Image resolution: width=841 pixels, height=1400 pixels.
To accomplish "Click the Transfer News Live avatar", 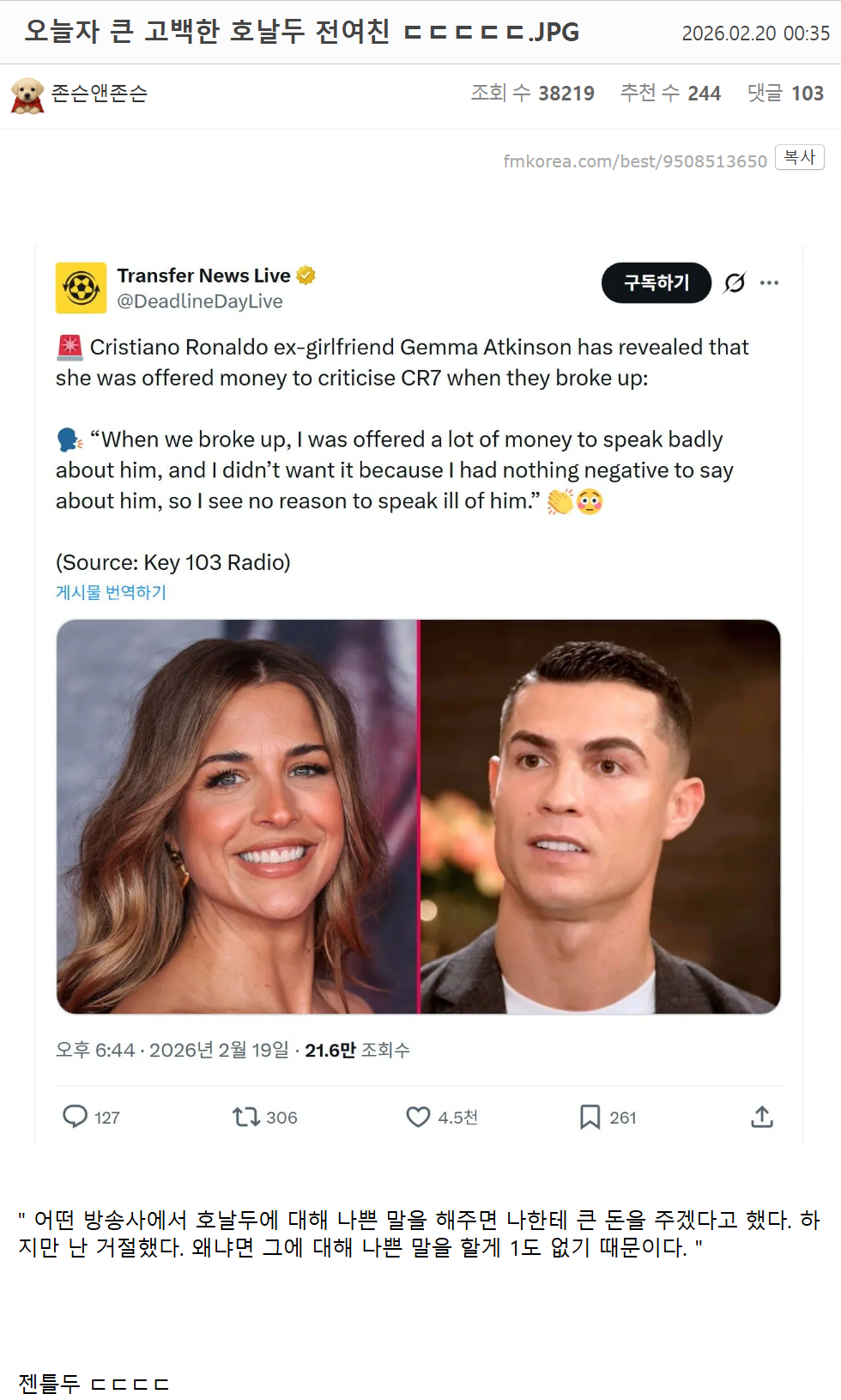I will point(82,288).
